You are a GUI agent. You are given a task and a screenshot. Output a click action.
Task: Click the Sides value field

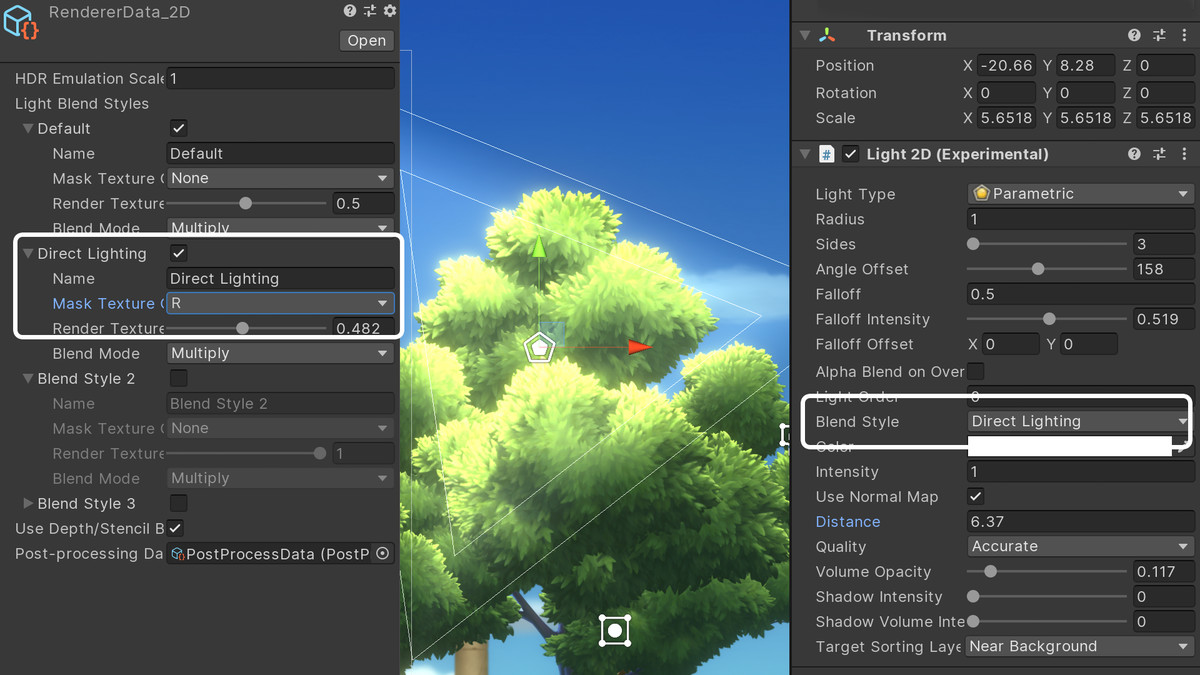coord(1164,244)
